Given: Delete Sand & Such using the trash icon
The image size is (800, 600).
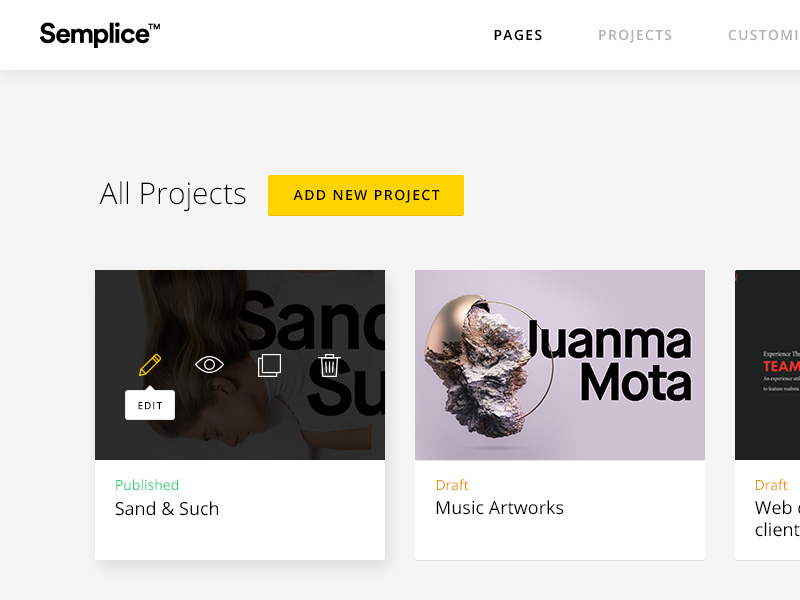Looking at the screenshot, I should point(329,365).
